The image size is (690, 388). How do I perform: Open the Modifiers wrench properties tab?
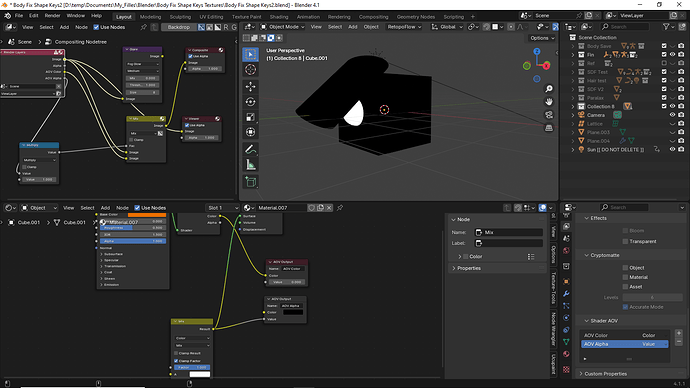pyautogui.click(x=566, y=293)
